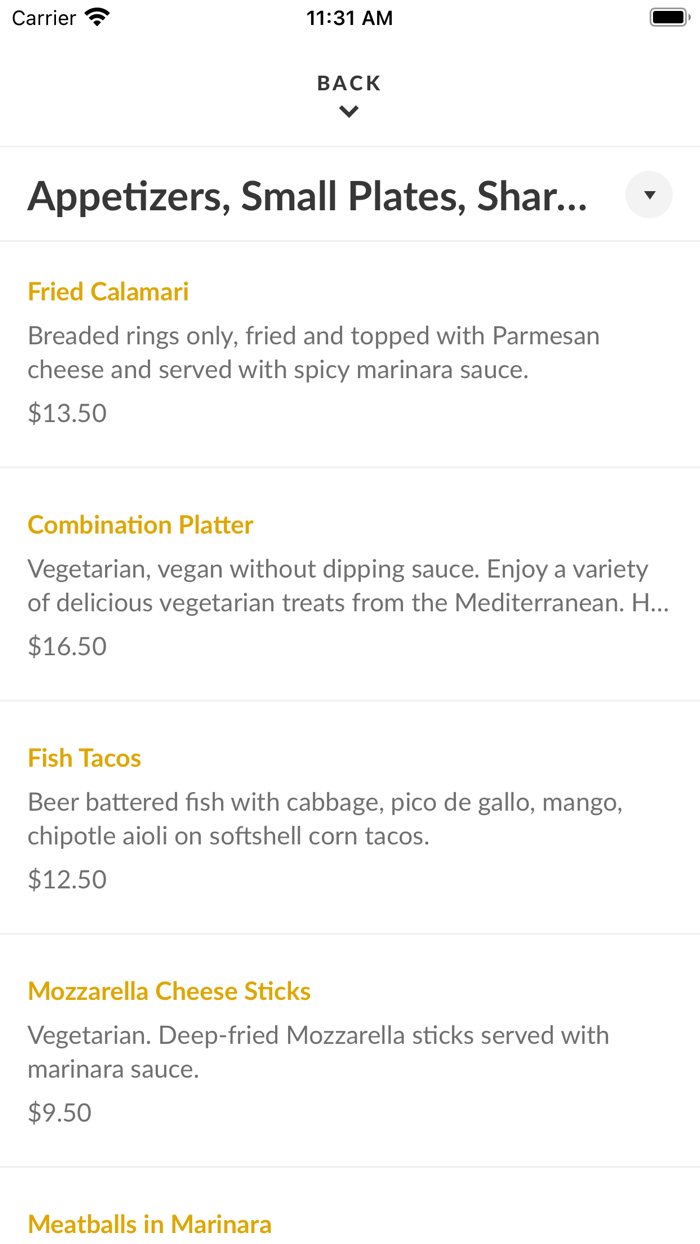Select the Combination Platter title

point(140,525)
